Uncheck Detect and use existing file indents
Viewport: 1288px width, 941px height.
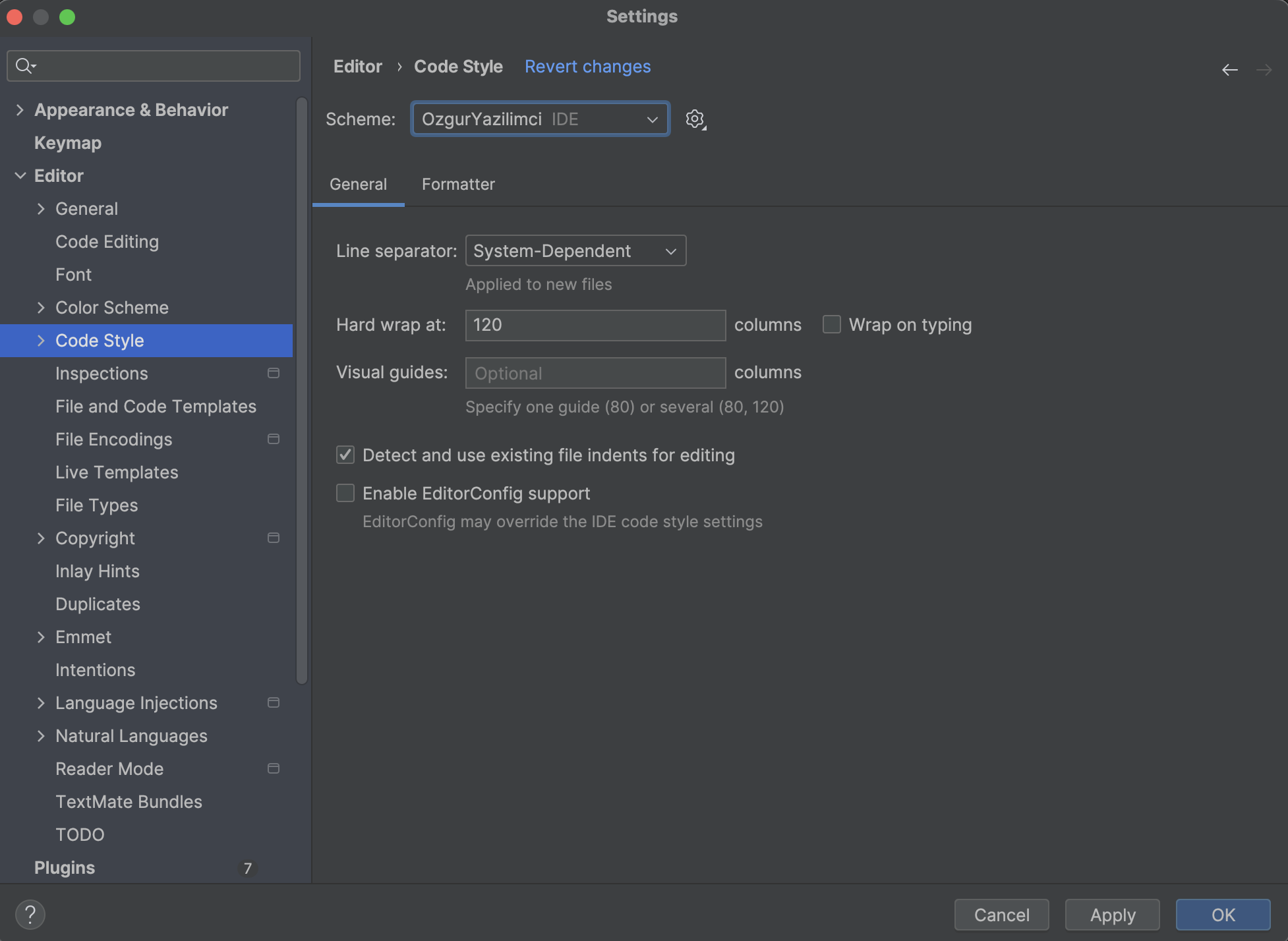click(345, 455)
